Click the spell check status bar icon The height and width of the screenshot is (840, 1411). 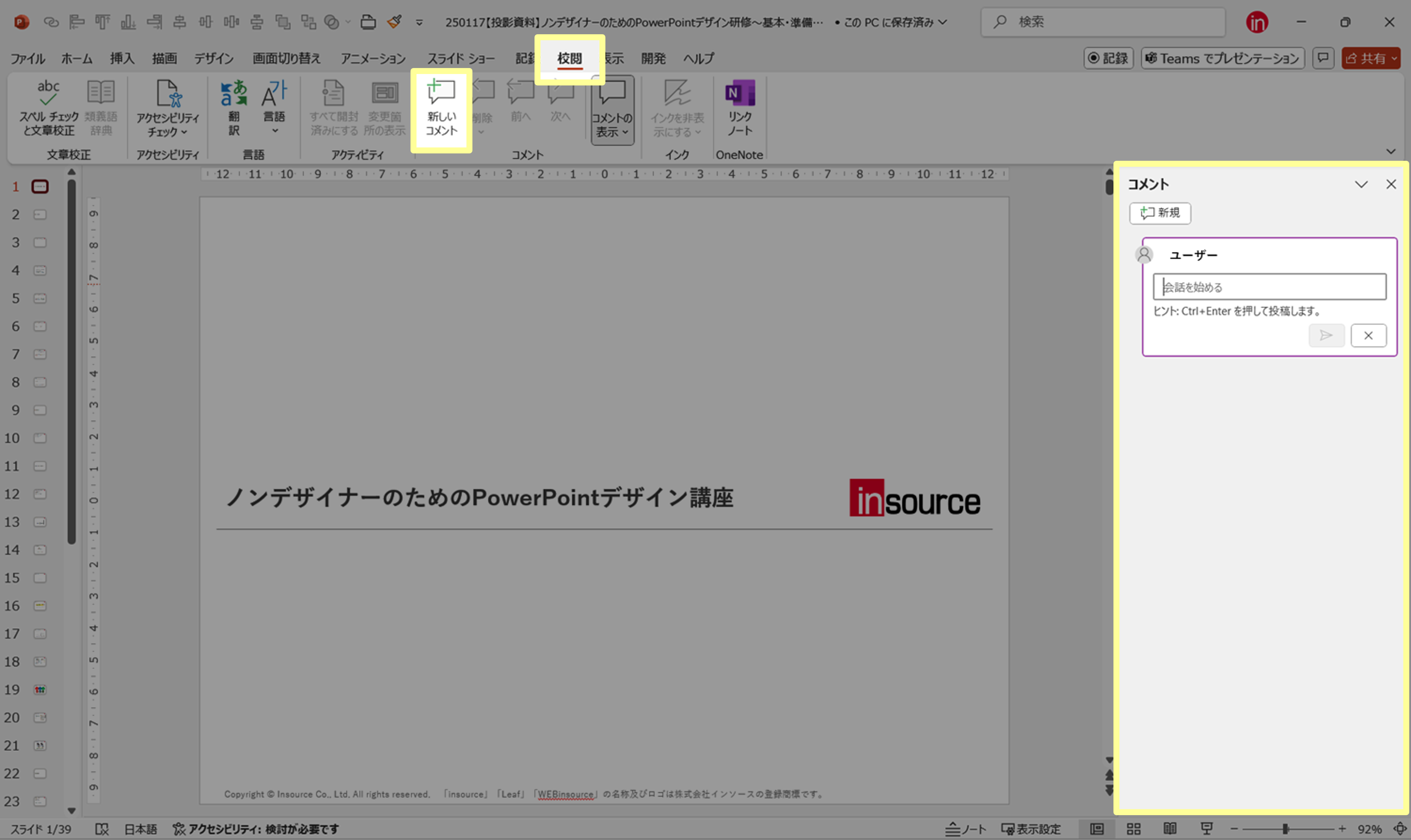pyautogui.click(x=102, y=829)
